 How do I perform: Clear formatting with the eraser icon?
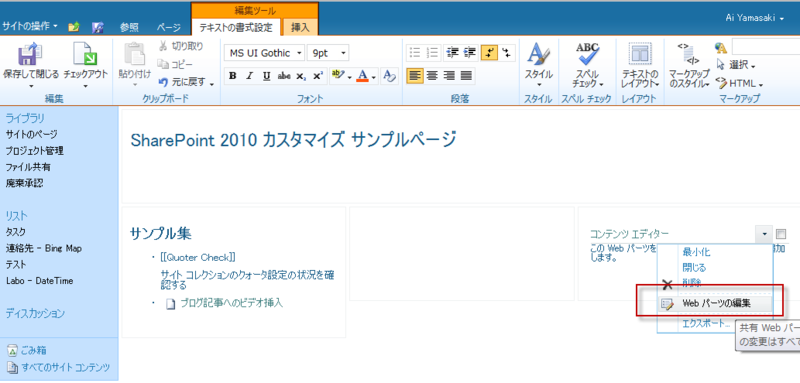[389, 76]
